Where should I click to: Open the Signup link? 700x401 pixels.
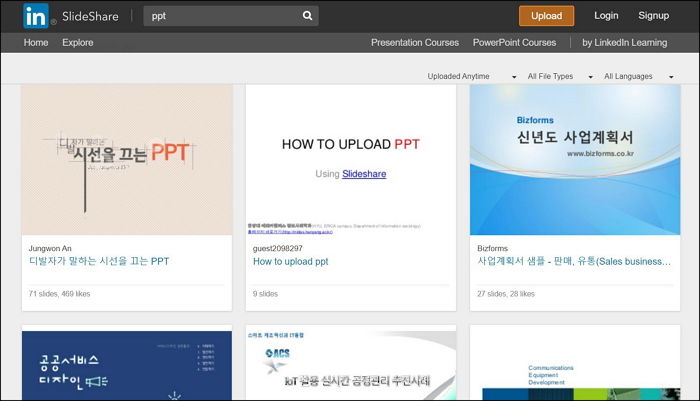pyautogui.click(x=653, y=16)
